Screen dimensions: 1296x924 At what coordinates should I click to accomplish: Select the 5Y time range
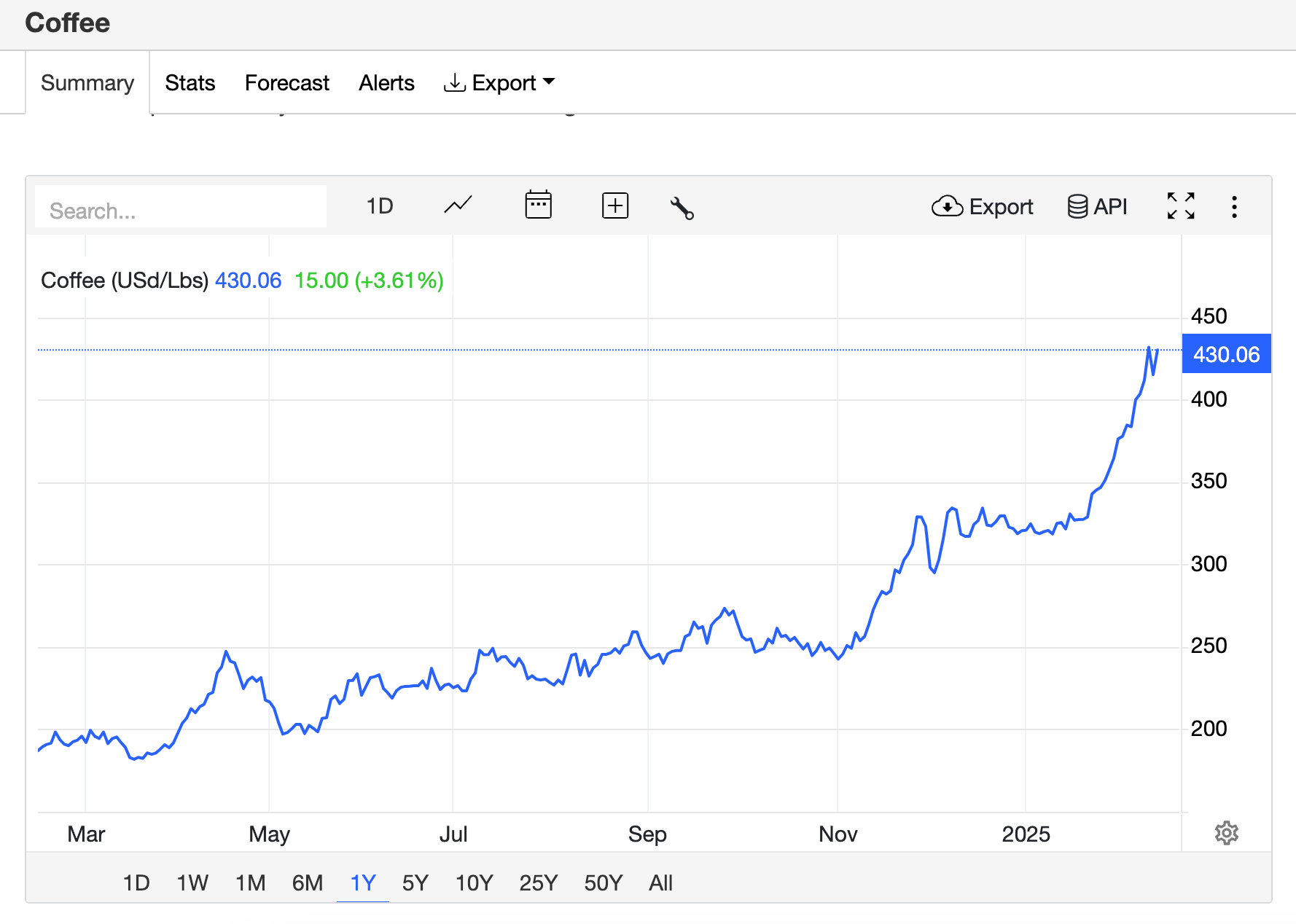coord(415,883)
